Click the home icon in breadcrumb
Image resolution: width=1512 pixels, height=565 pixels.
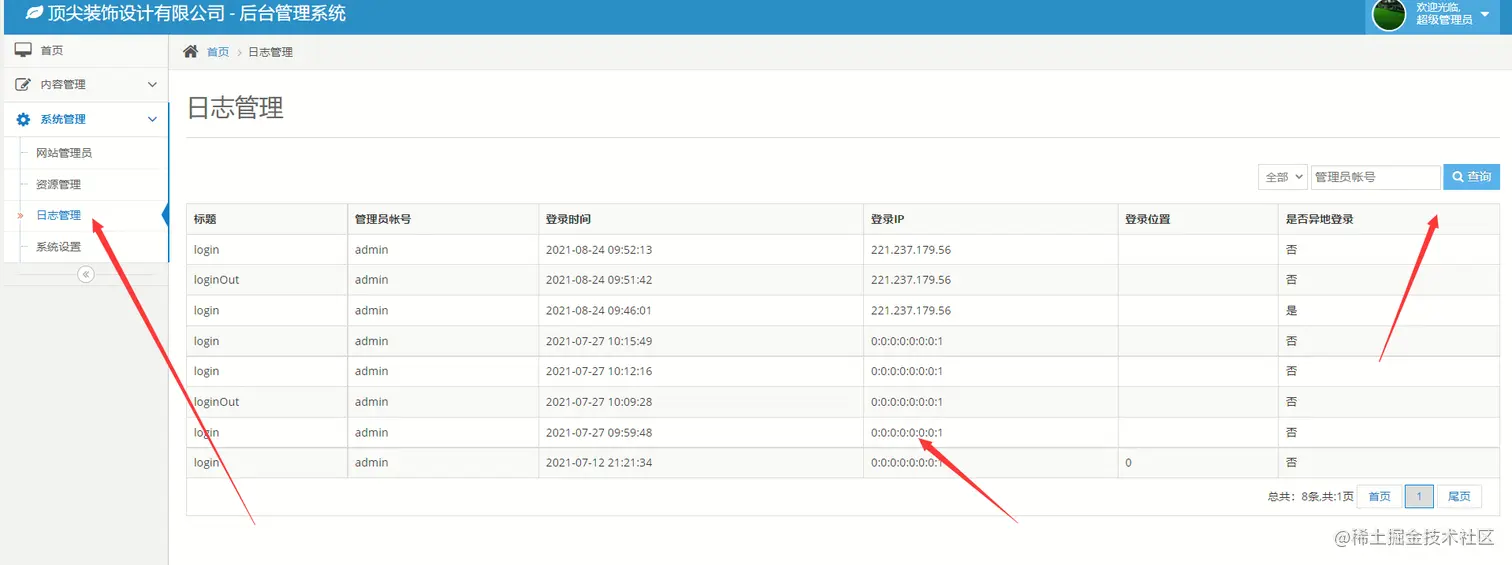(x=190, y=51)
